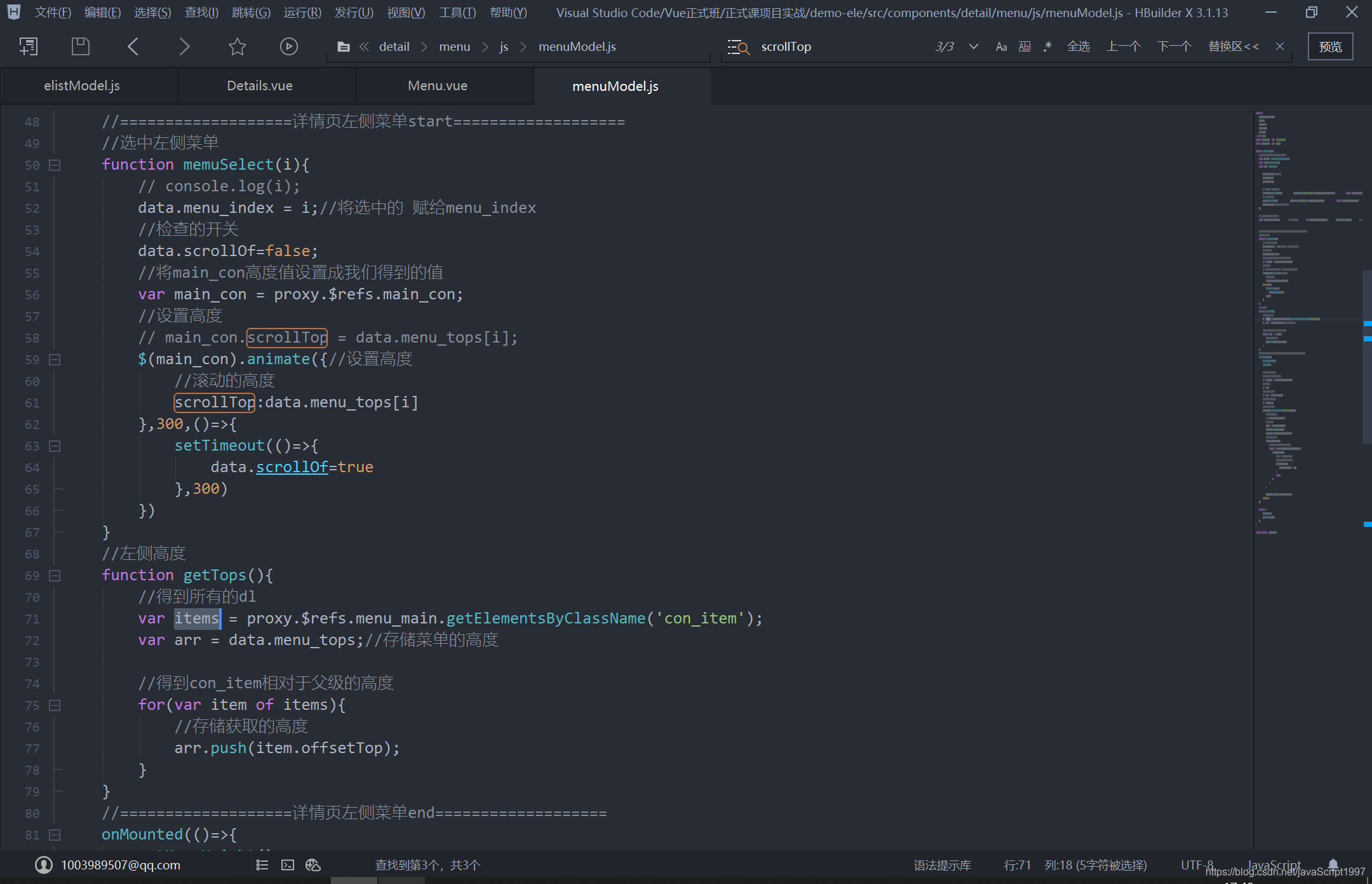
Task: Collapse animate block at line 59
Action: pos(55,360)
